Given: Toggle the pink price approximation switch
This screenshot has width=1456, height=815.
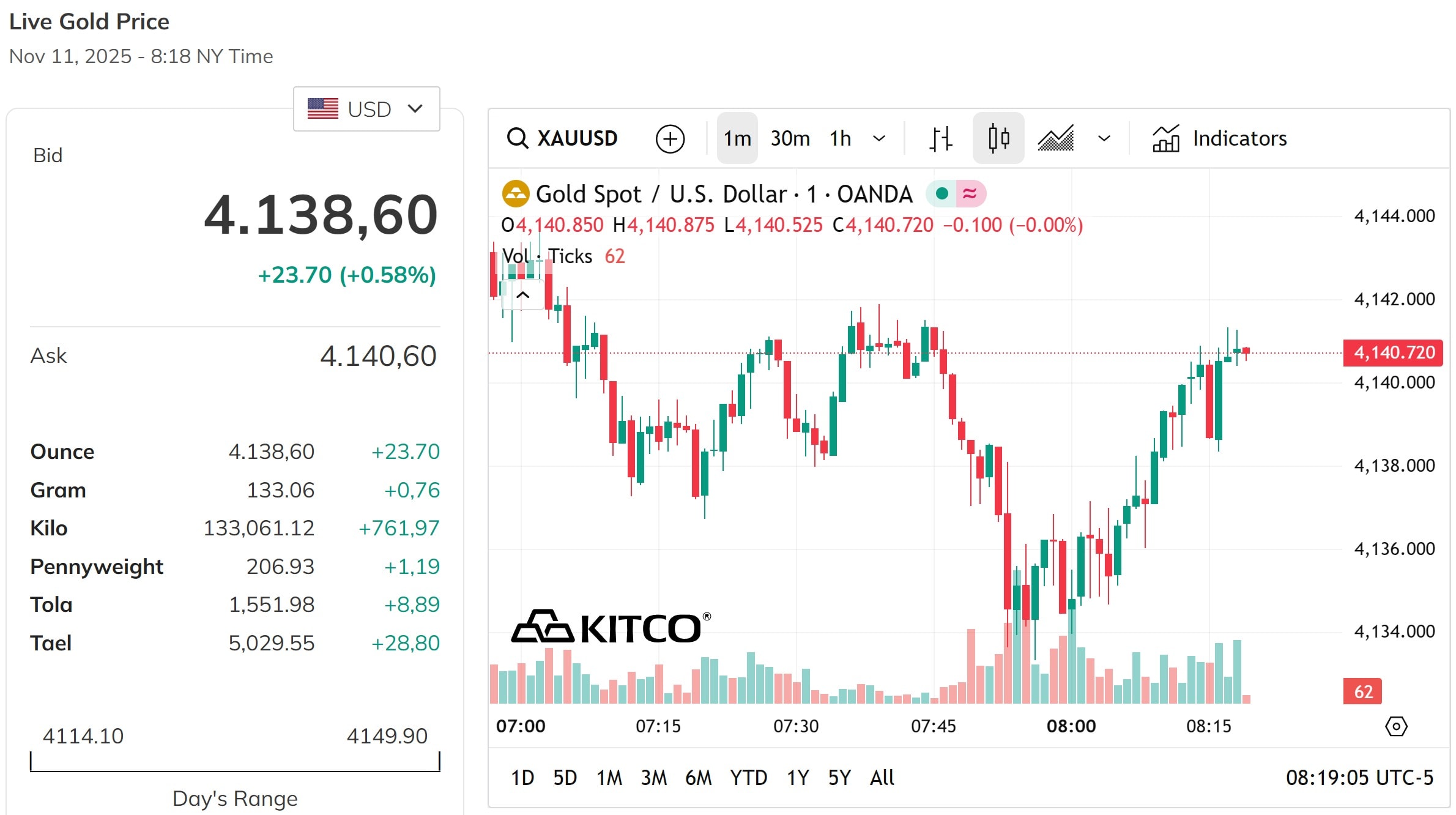Looking at the screenshot, I should click(x=970, y=193).
